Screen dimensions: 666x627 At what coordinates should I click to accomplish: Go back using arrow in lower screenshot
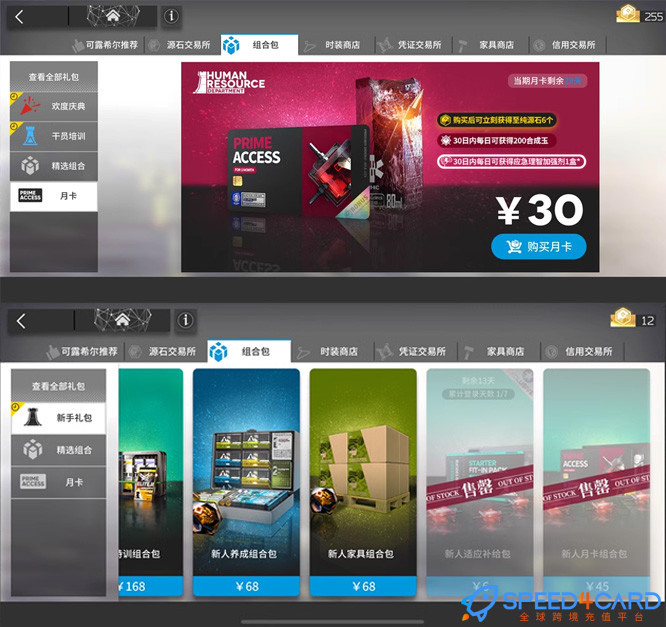pyautogui.click(x=21, y=321)
